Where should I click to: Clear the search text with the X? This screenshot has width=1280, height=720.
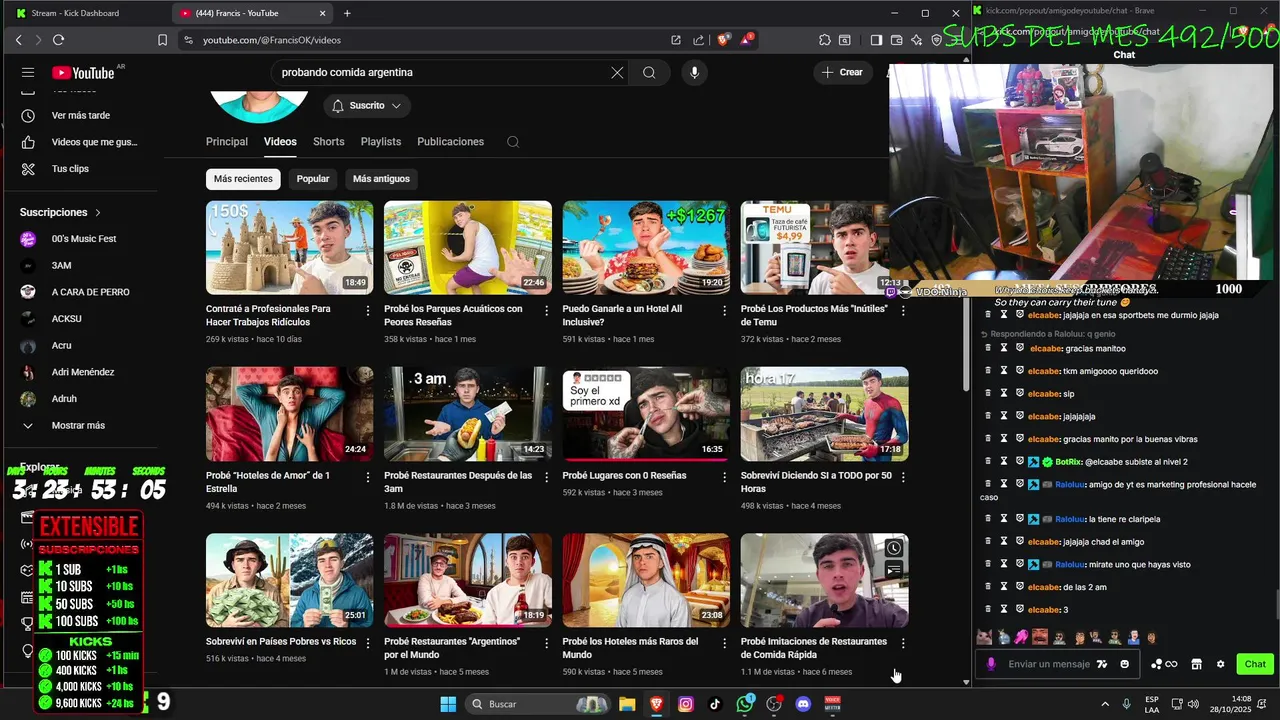(x=617, y=72)
